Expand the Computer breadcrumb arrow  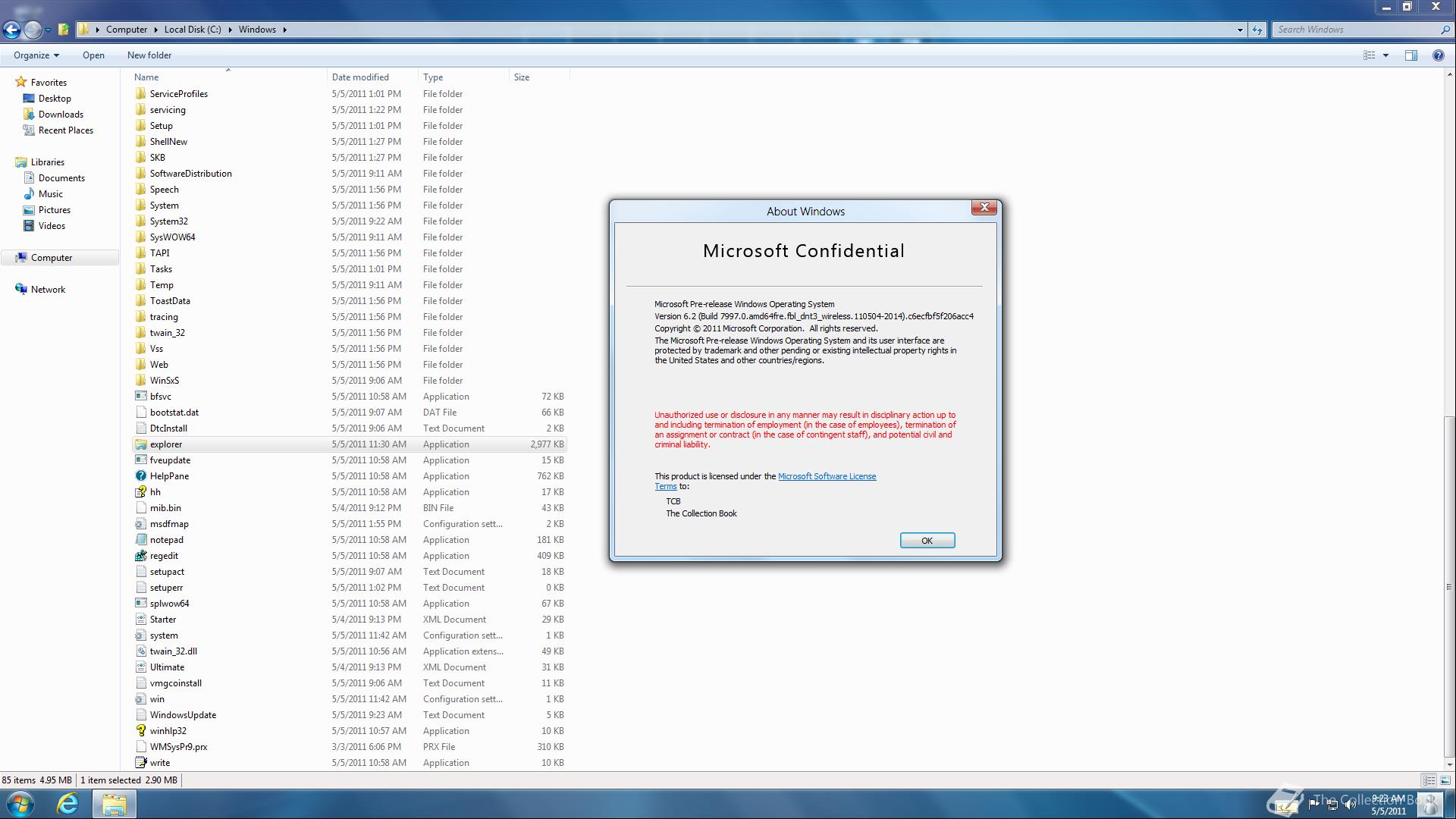coord(156,30)
